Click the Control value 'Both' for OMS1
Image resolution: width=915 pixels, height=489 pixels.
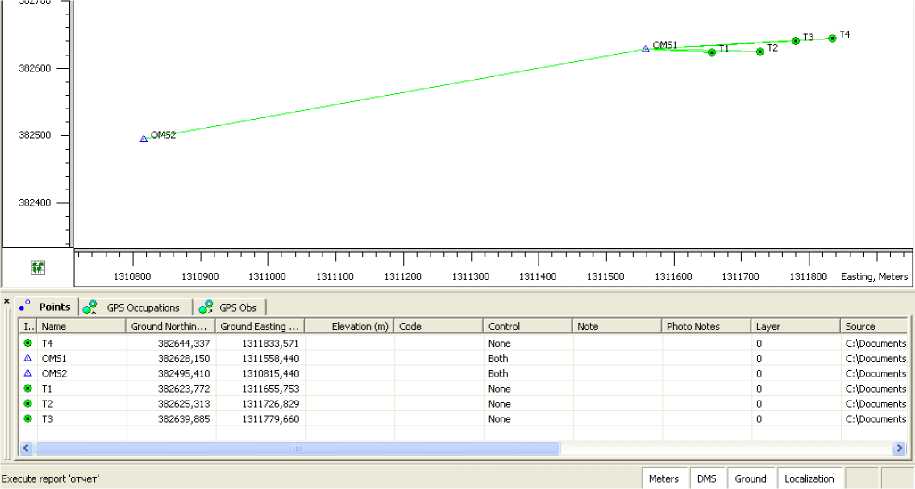click(498, 358)
